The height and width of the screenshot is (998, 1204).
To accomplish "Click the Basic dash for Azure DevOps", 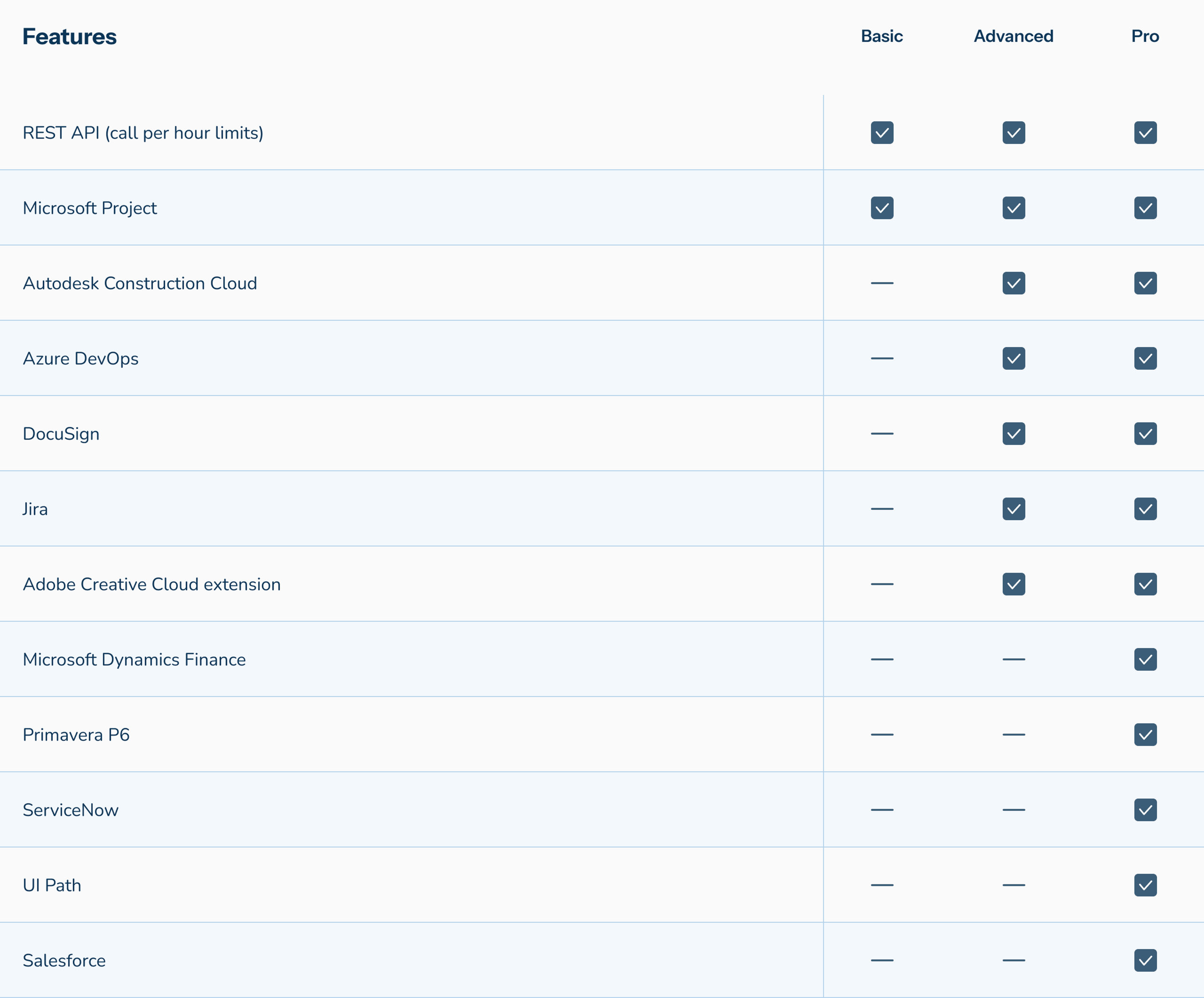I will (x=882, y=358).
